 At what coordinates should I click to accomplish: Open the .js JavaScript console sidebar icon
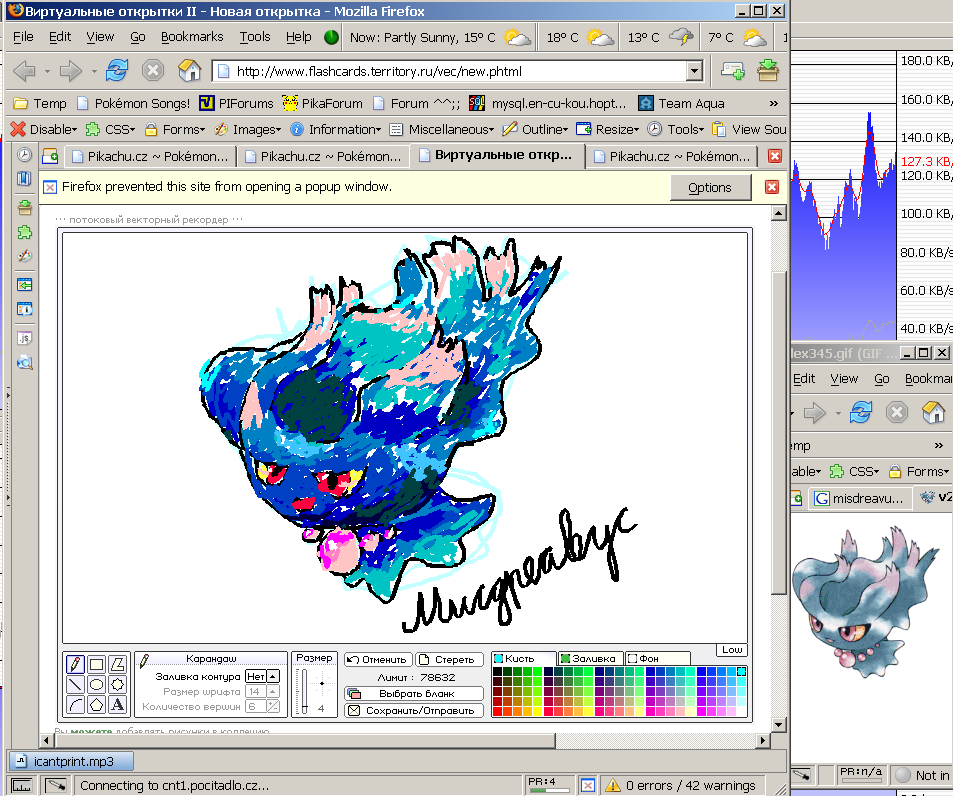(24, 338)
